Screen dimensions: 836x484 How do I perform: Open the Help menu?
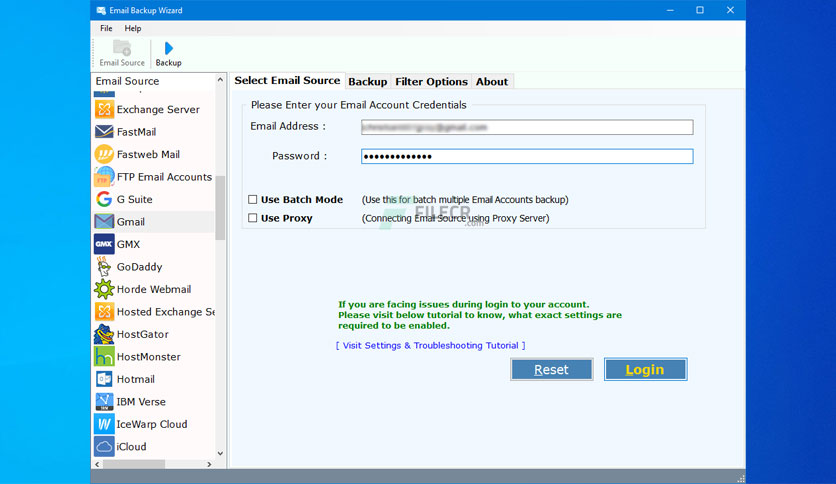click(133, 28)
